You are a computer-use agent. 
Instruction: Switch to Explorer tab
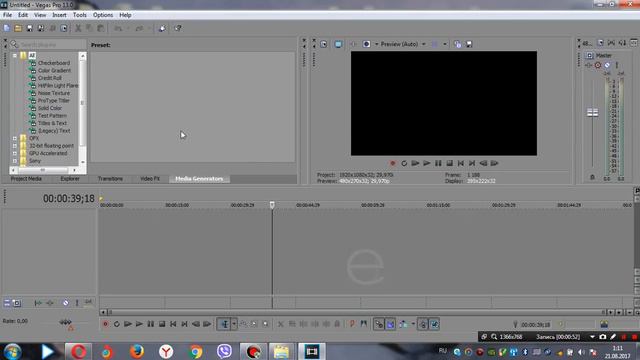tap(70, 179)
